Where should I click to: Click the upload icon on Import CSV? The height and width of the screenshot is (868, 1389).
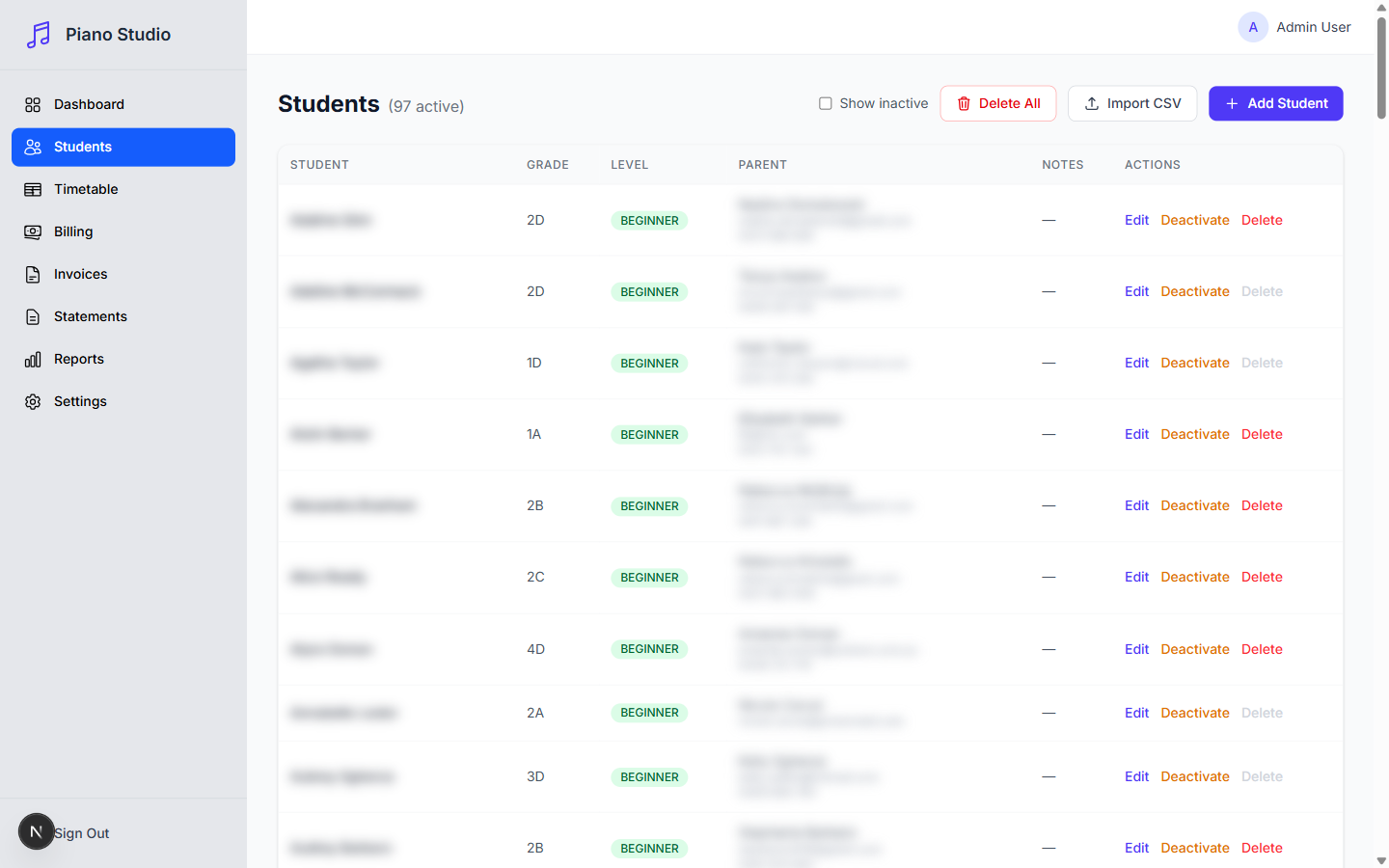coord(1092,103)
